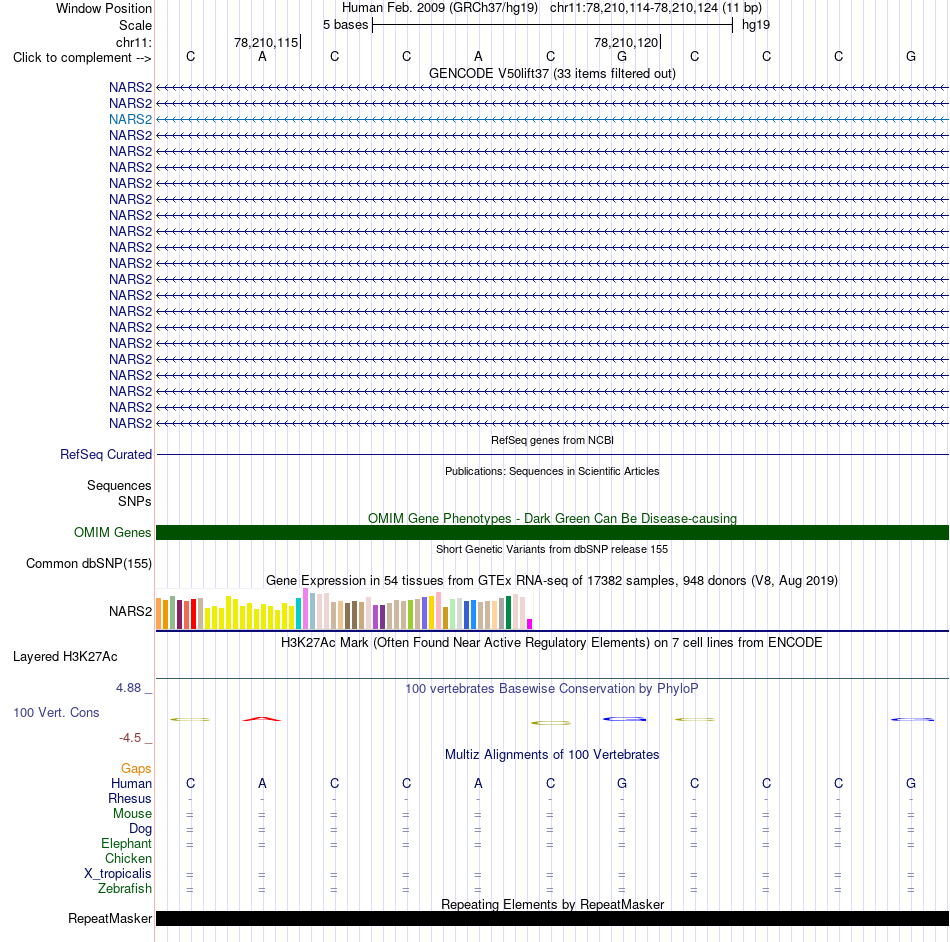Click the chr11:78,210,114-78,210,124 (11 bp) position text
The height and width of the screenshot is (942, 950).
point(656,8)
